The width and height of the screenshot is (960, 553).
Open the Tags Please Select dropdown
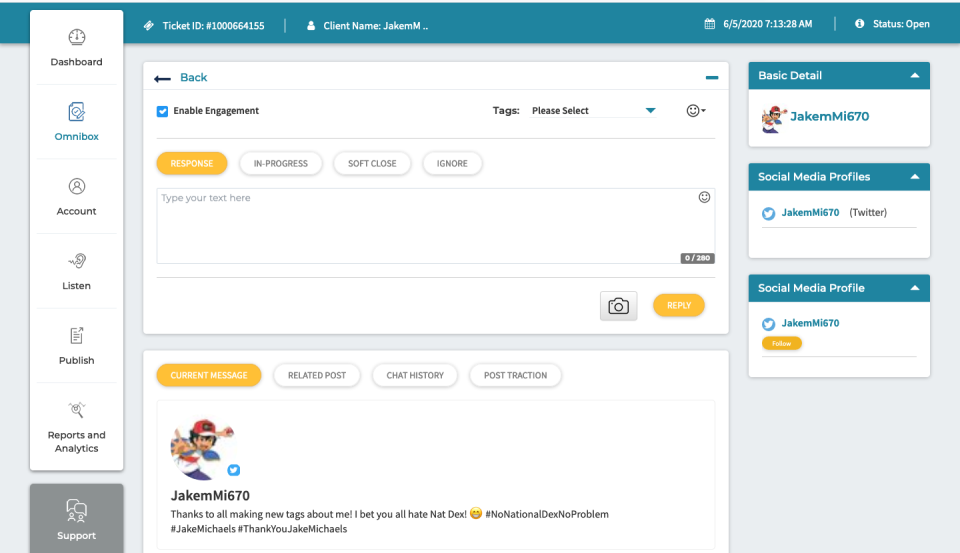tap(593, 111)
